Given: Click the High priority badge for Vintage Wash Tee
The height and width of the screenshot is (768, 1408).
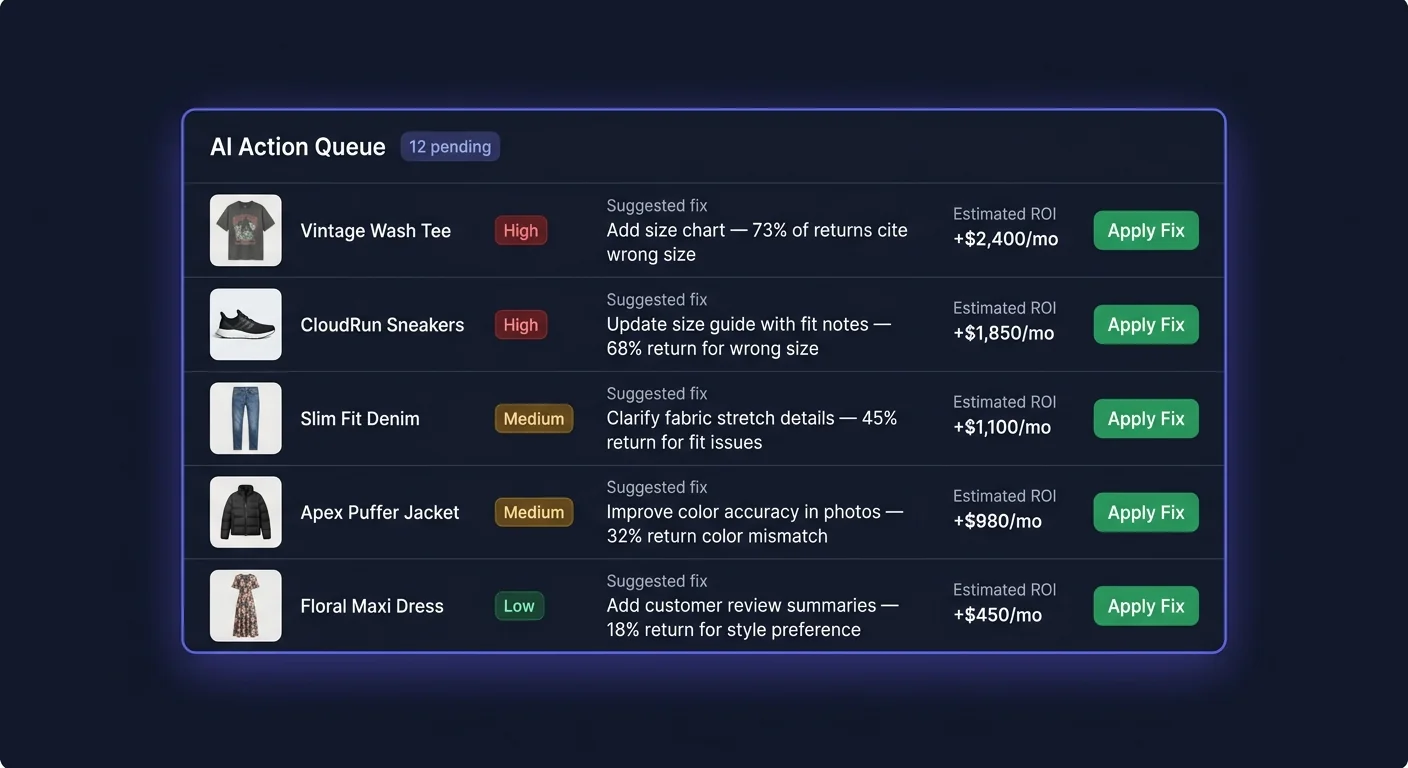Looking at the screenshot, I should pyautogui.click(x=520, y=230).
